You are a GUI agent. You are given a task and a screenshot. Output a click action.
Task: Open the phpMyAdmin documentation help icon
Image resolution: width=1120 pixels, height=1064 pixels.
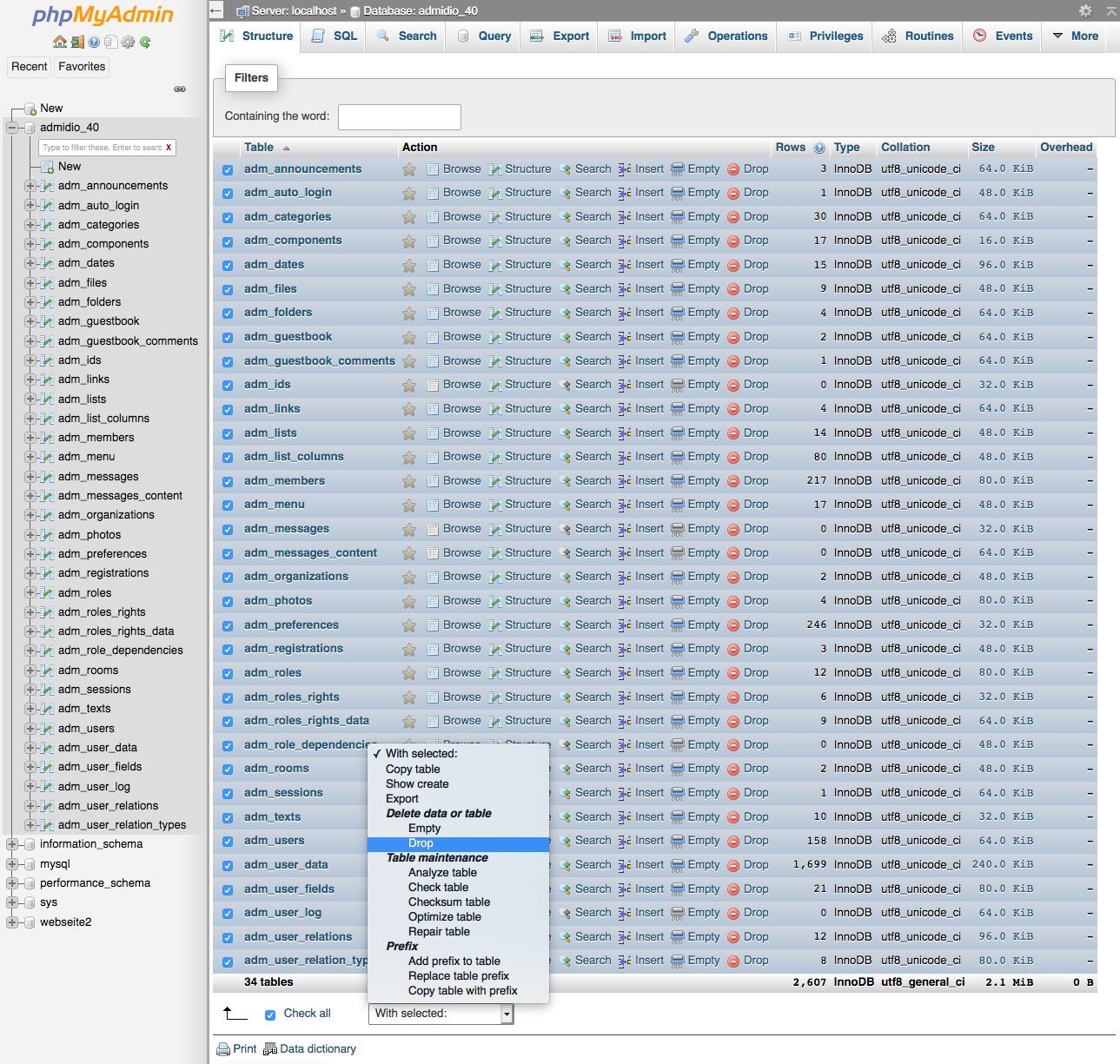94,42
